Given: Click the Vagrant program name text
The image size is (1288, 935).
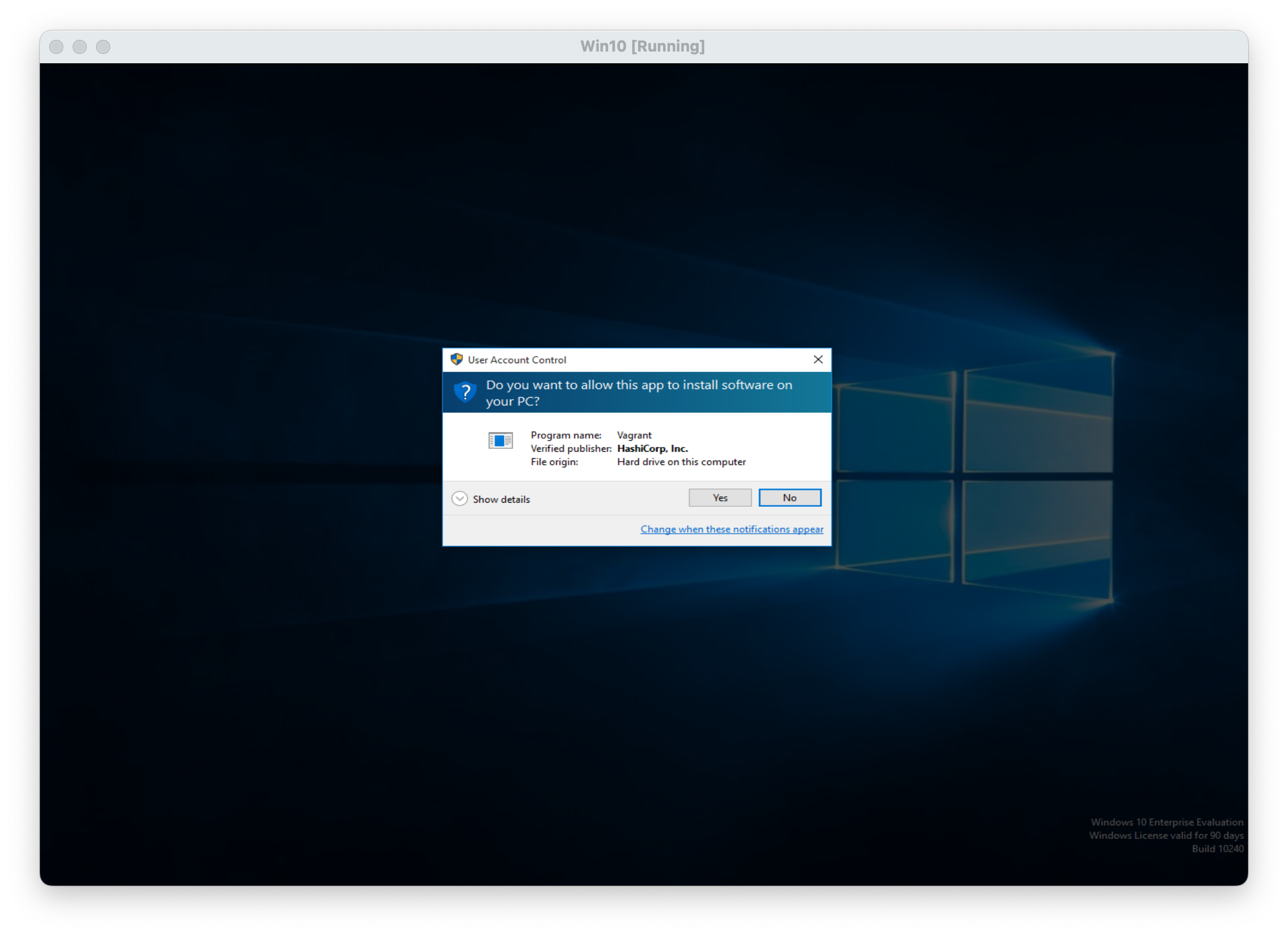Looking at the screenshot, I should [x=634, y=435].
